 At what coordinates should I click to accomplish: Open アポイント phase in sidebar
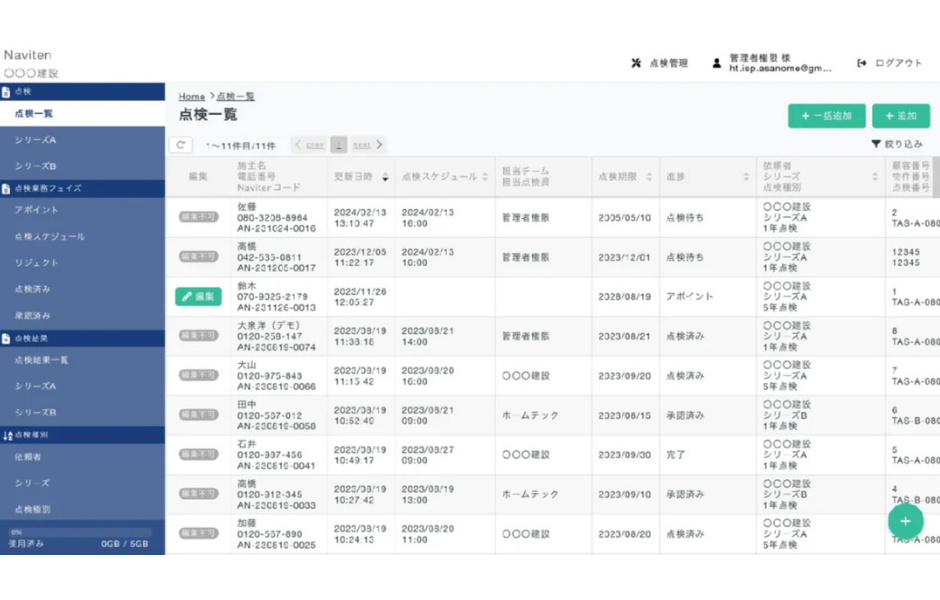pyautogui.click(x=82, y=210)
